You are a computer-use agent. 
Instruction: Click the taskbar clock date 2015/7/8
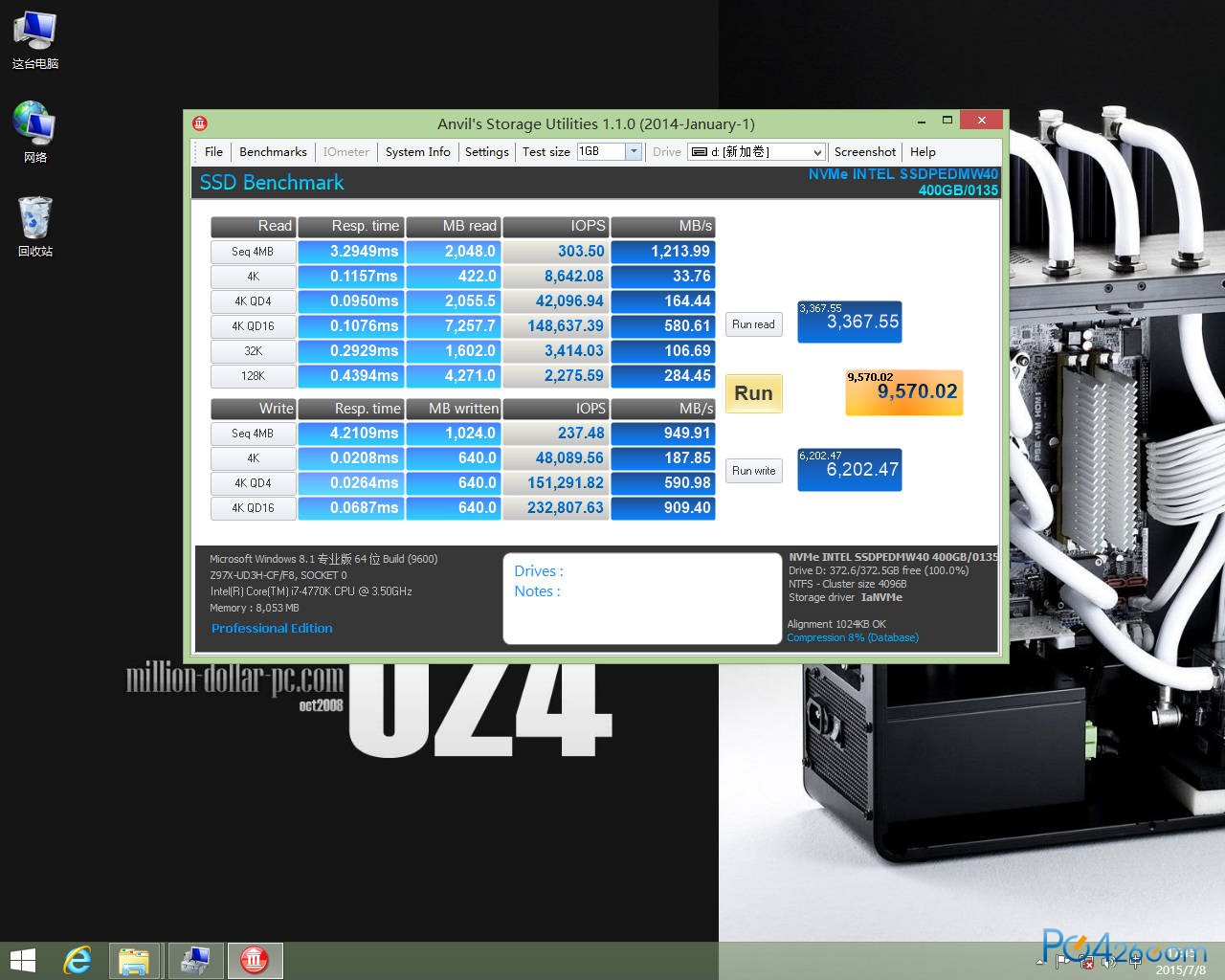point(1181,970)
